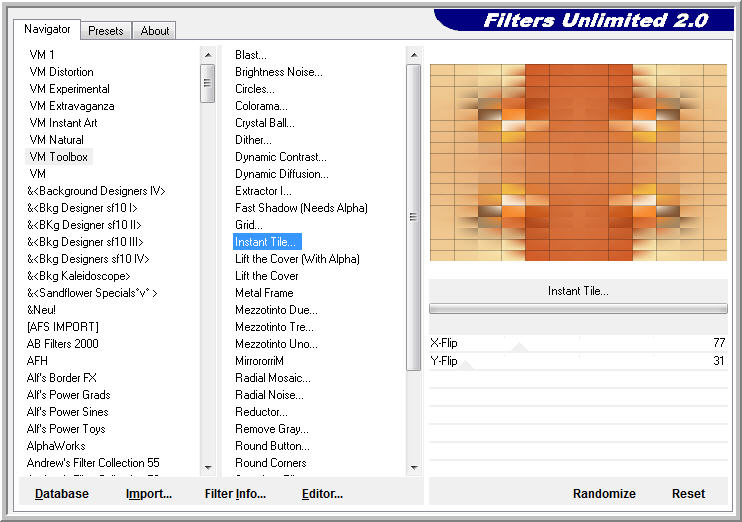This screenshot has width=742, height=522.
Task: Click the Database button
Action: pos(62,494)
